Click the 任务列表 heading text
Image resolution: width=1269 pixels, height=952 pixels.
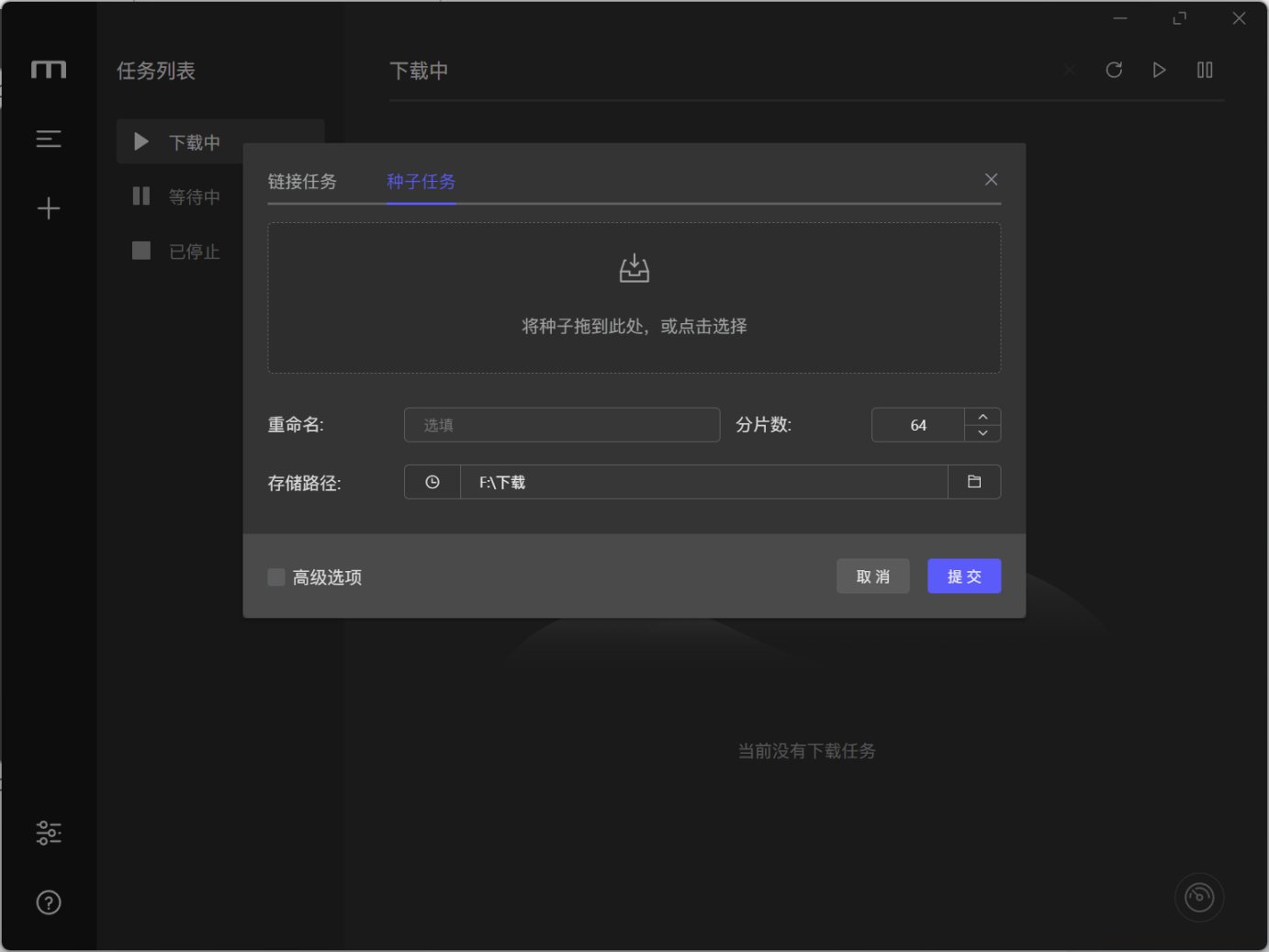click(x=156, y=71)
